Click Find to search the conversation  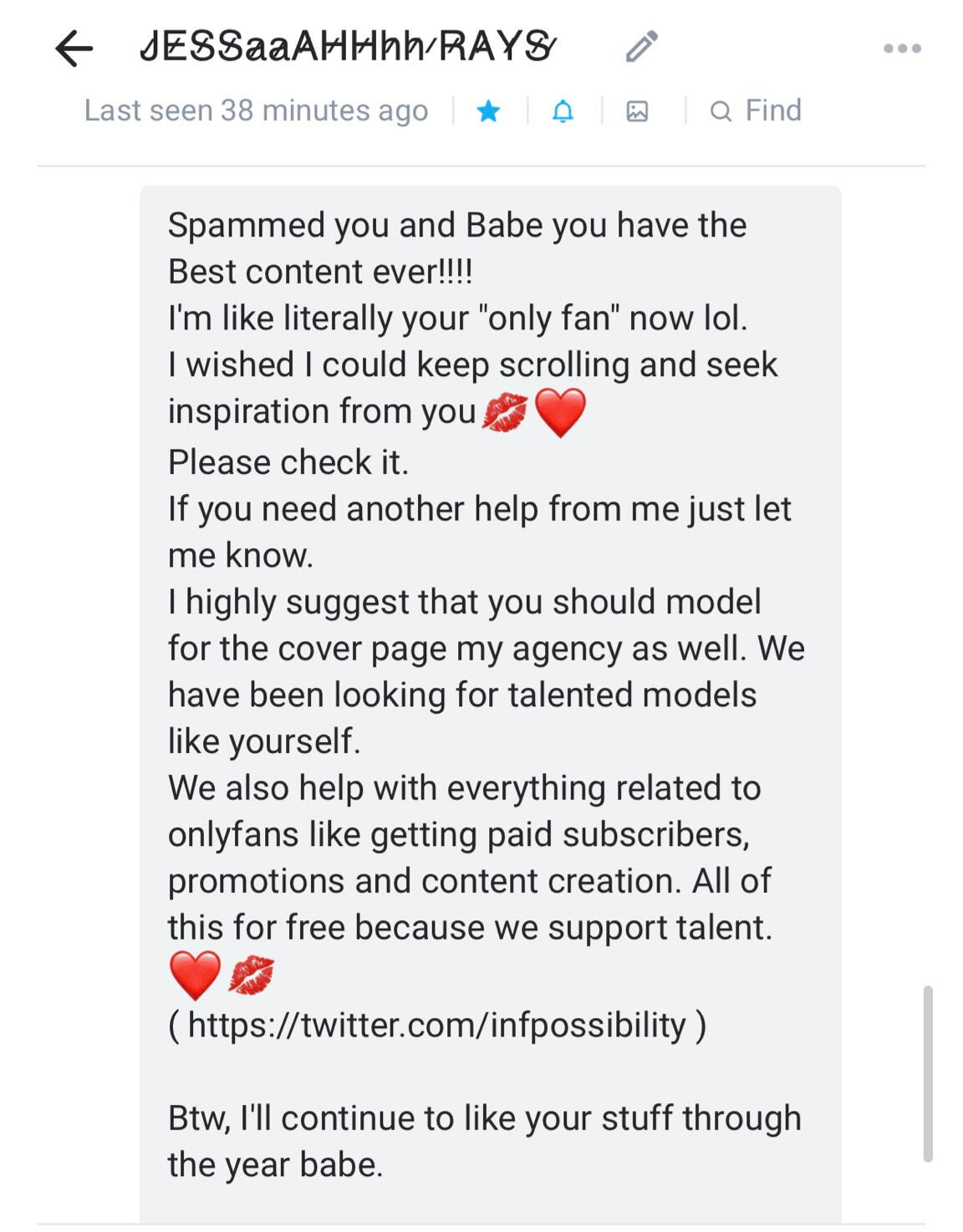756,110
